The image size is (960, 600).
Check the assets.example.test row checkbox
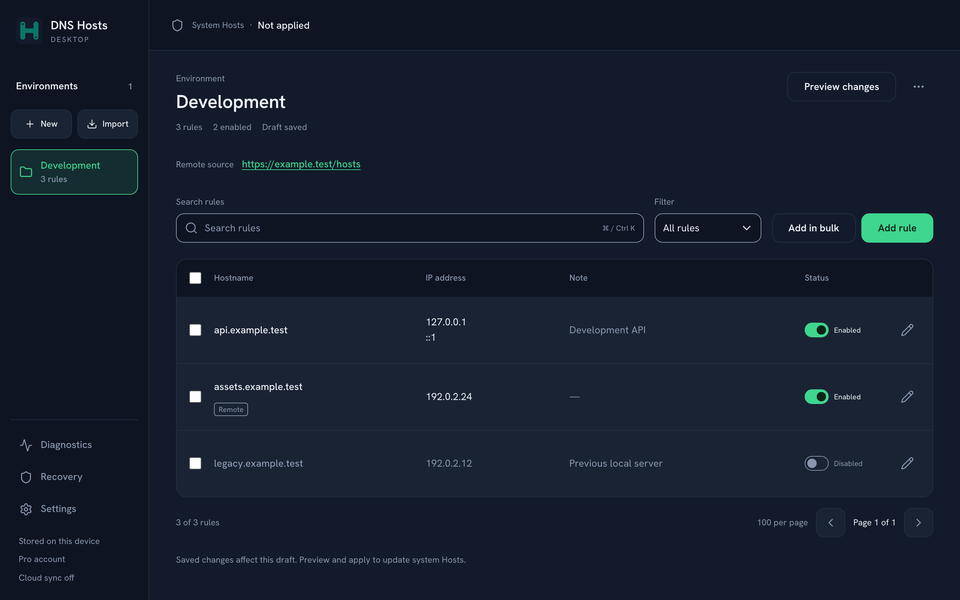point(195,397)
